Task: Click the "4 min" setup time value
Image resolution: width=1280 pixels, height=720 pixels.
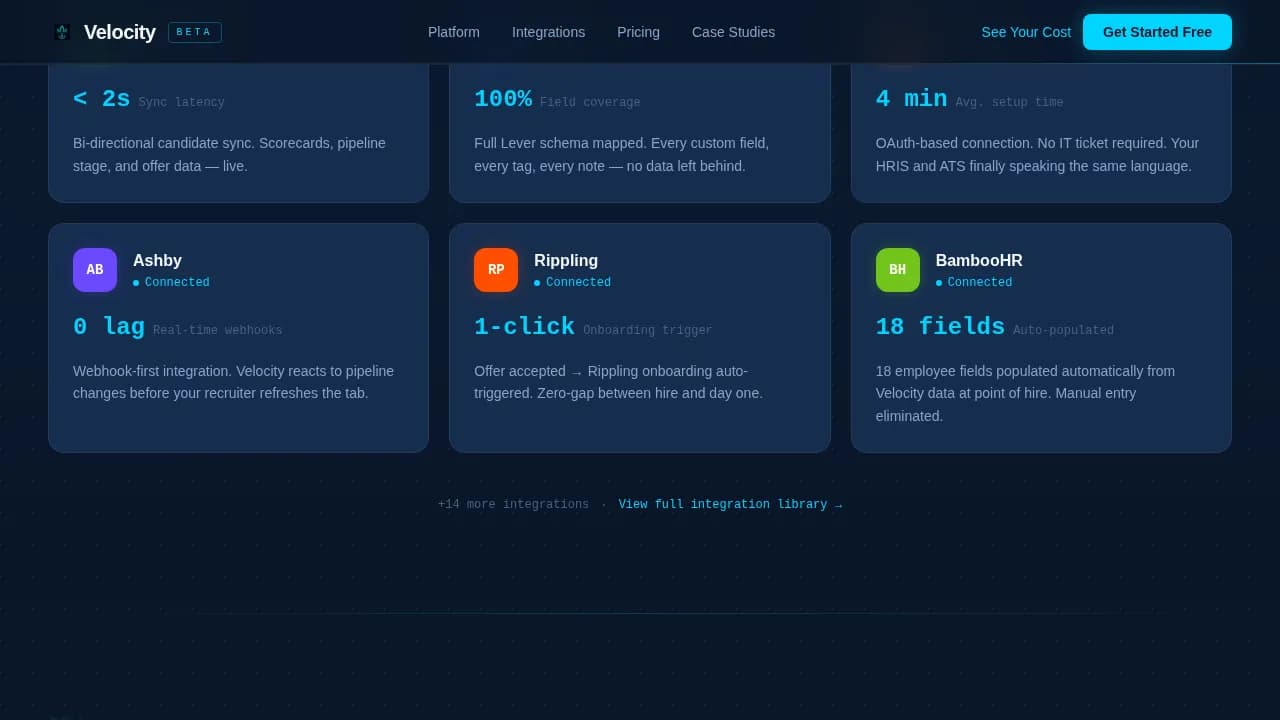Action: coord(911,99)
